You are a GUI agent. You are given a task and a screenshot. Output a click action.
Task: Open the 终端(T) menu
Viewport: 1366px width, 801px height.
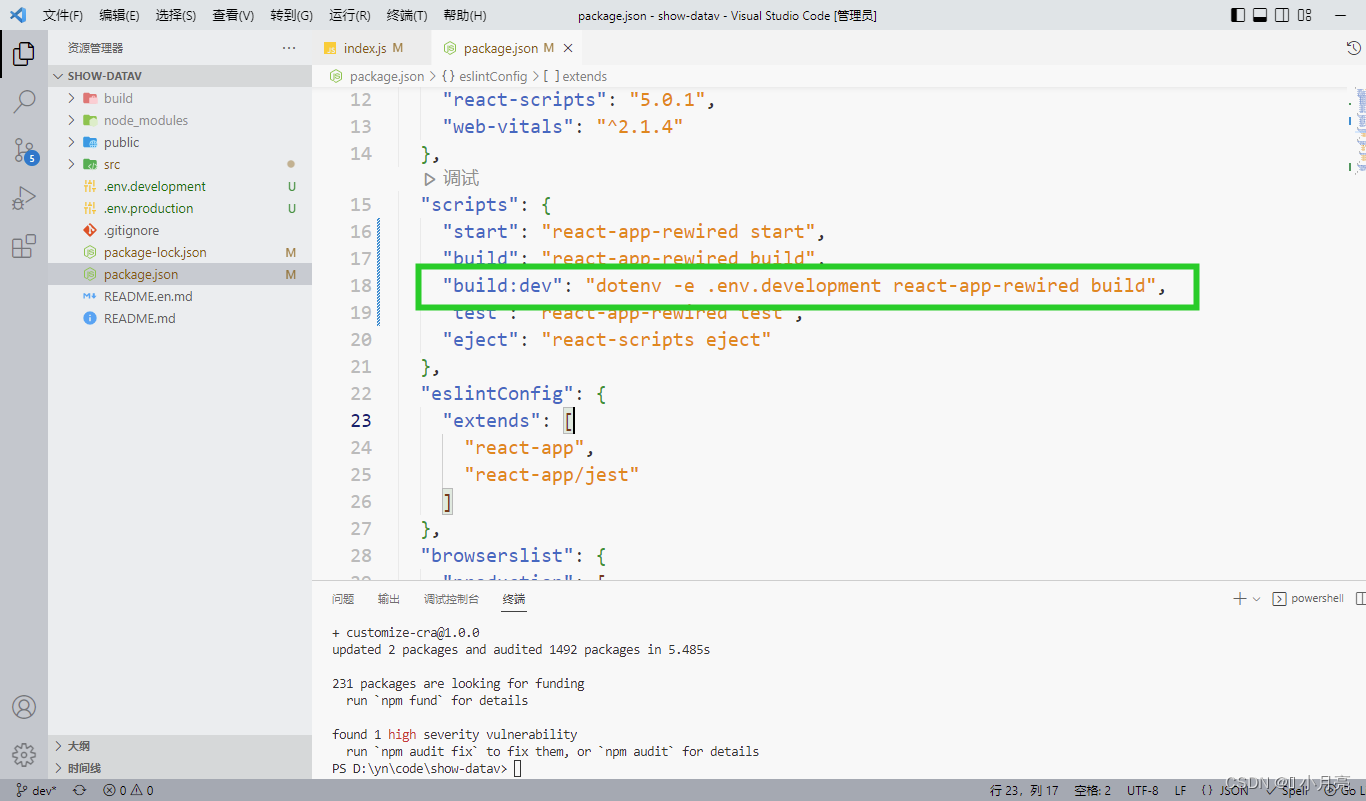pos(407,15)
